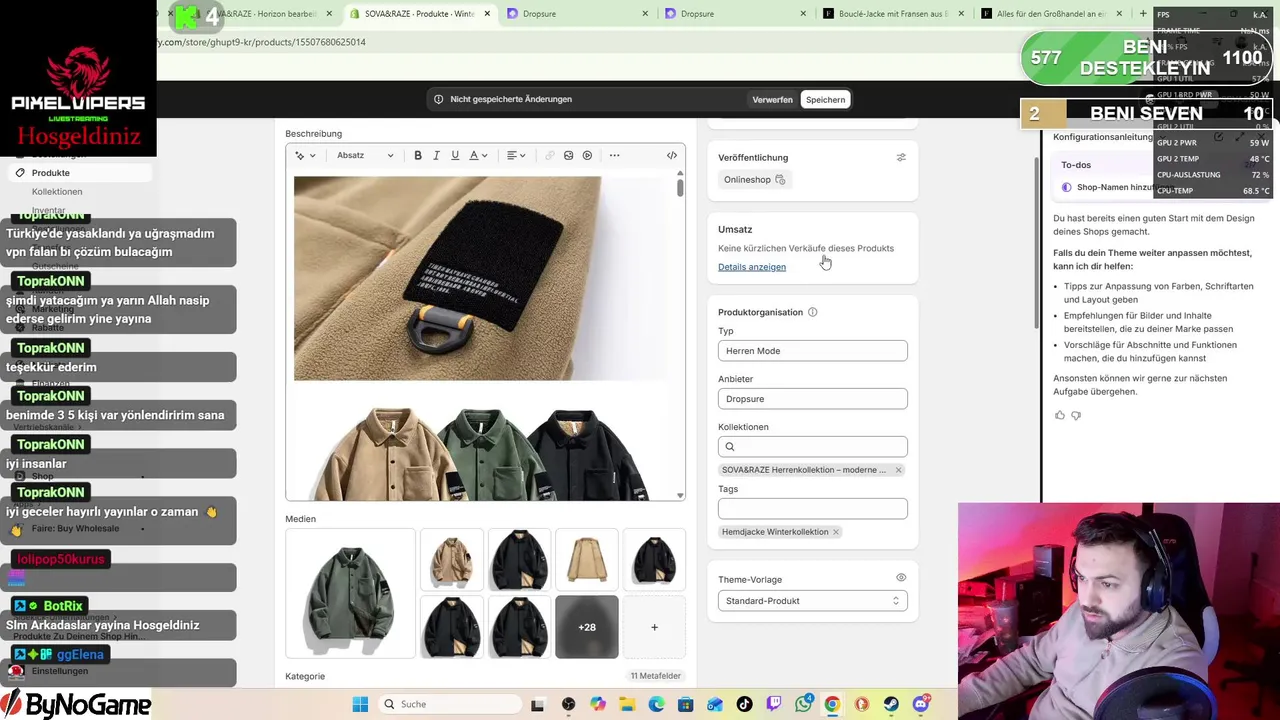Remove the Hemdjacke Winterkollektion tag
The width and height of the screenshot is (1280, 720).
[835, 532]
